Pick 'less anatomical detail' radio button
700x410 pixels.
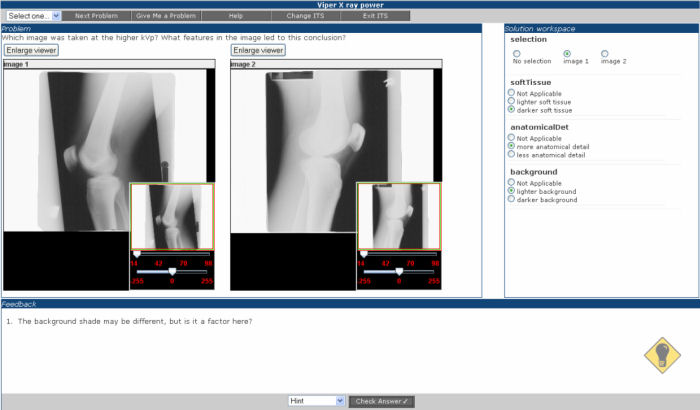[x=512, y=154]
